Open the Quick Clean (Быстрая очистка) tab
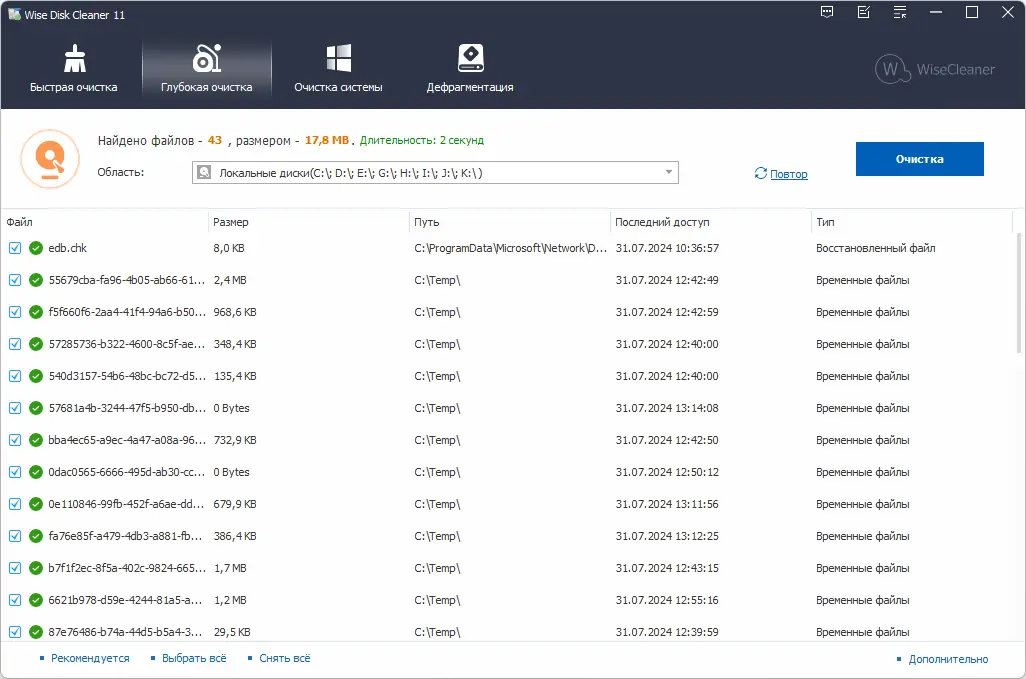The height and width of the screenshot is (679, 1026). 74,68
